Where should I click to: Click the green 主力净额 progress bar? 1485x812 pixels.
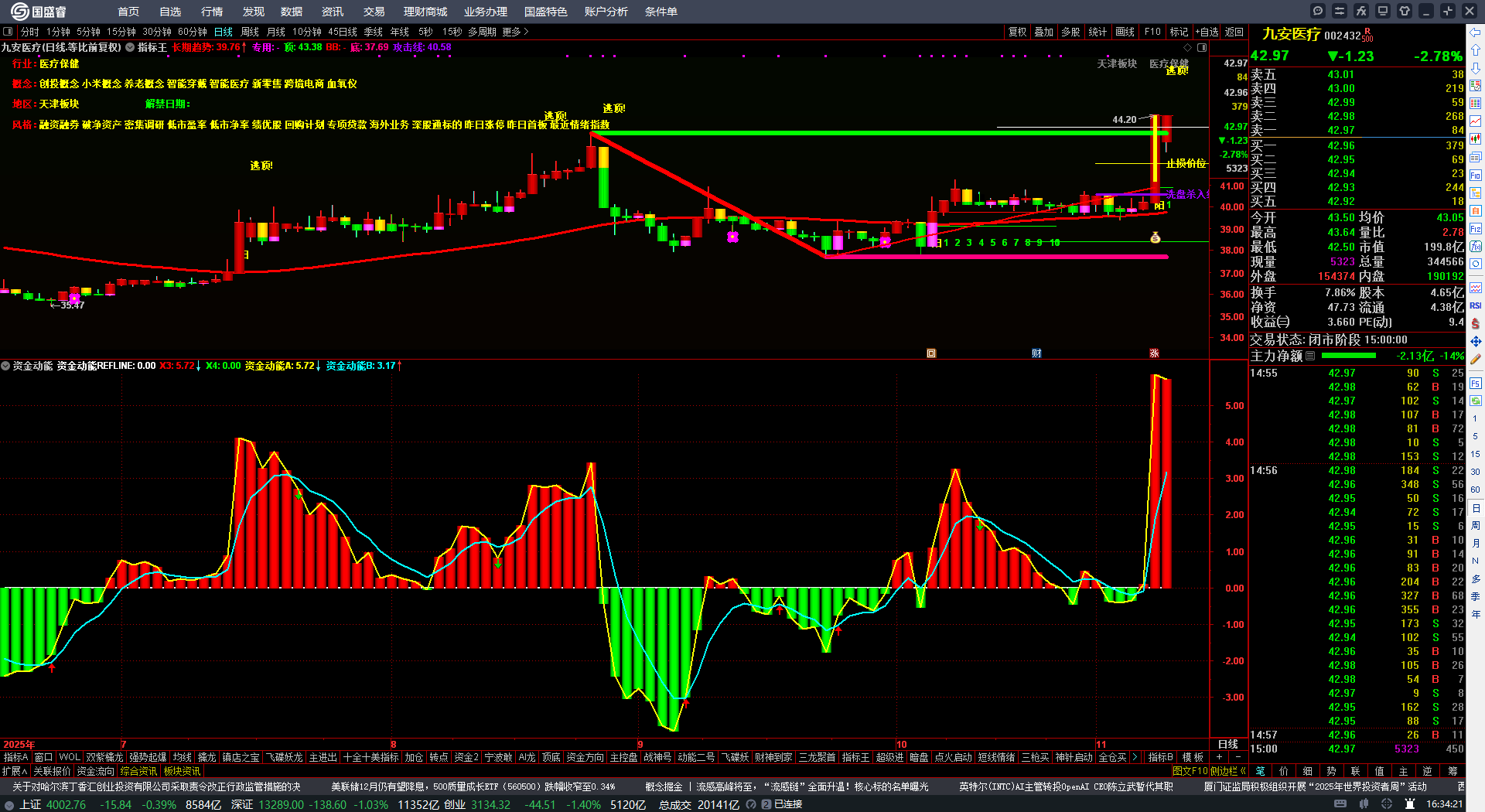(1349, 356)
